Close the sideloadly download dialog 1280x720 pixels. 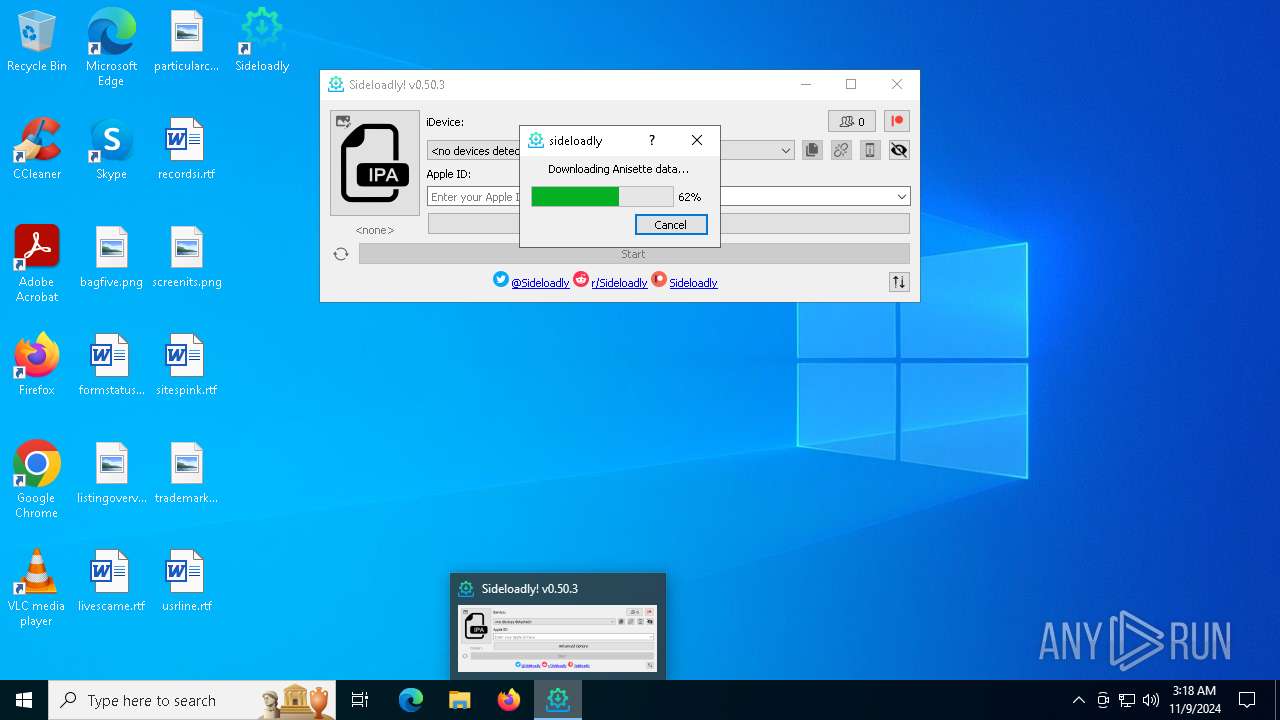(697, 140)
